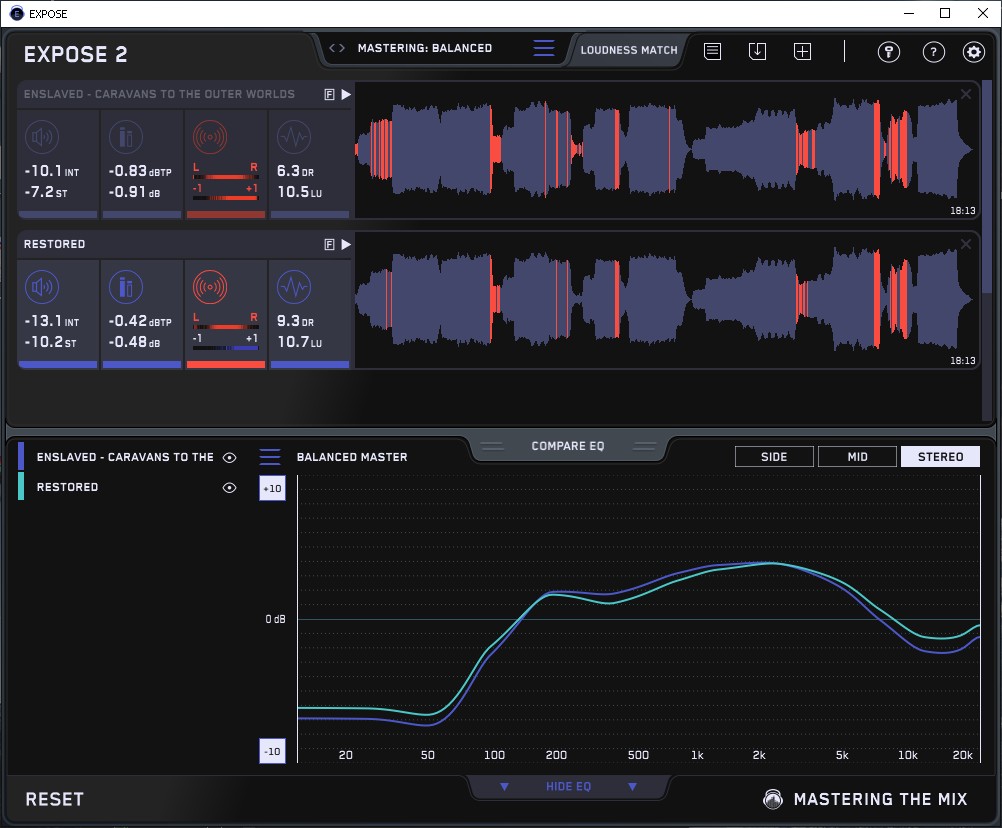Minimize the EXPOSE window
The image size is (1002, 828).
(x=909, y=13)
